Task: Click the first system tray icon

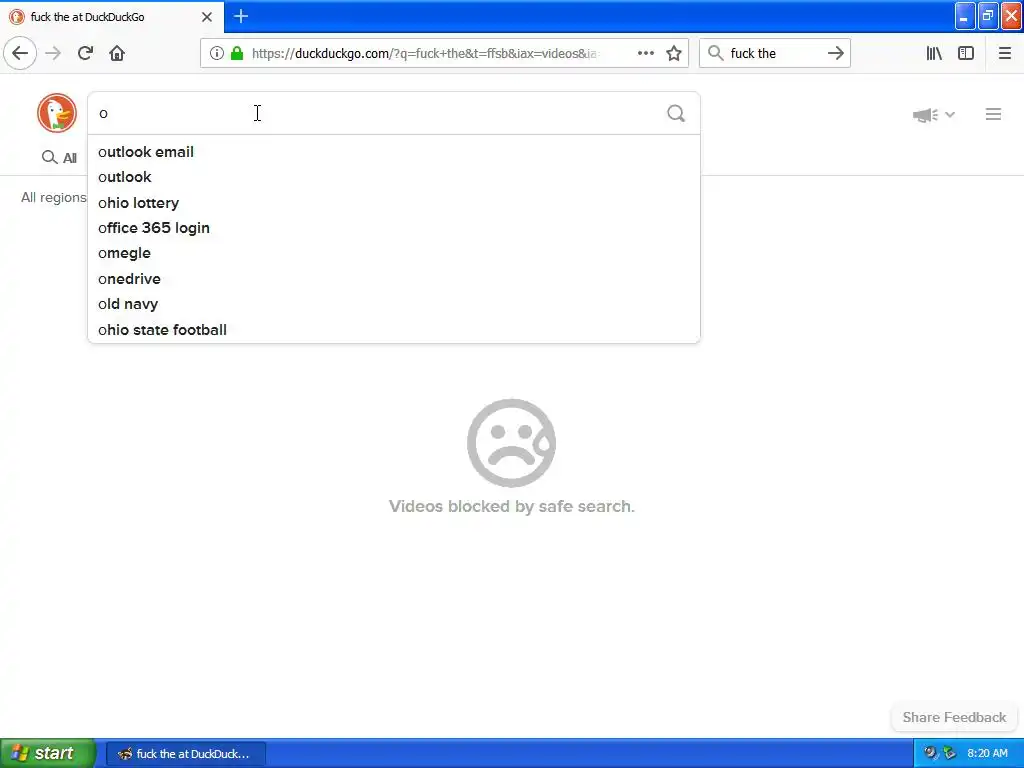Action: tap(930, 753)
